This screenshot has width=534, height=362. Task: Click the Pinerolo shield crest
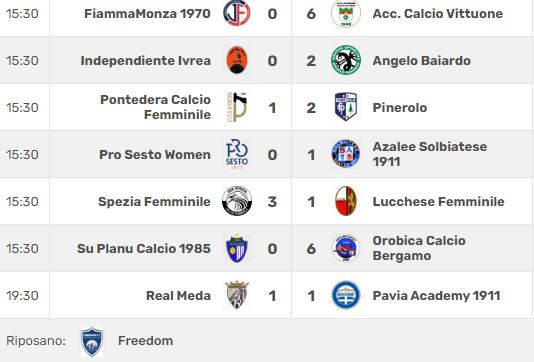pos(346,107)
